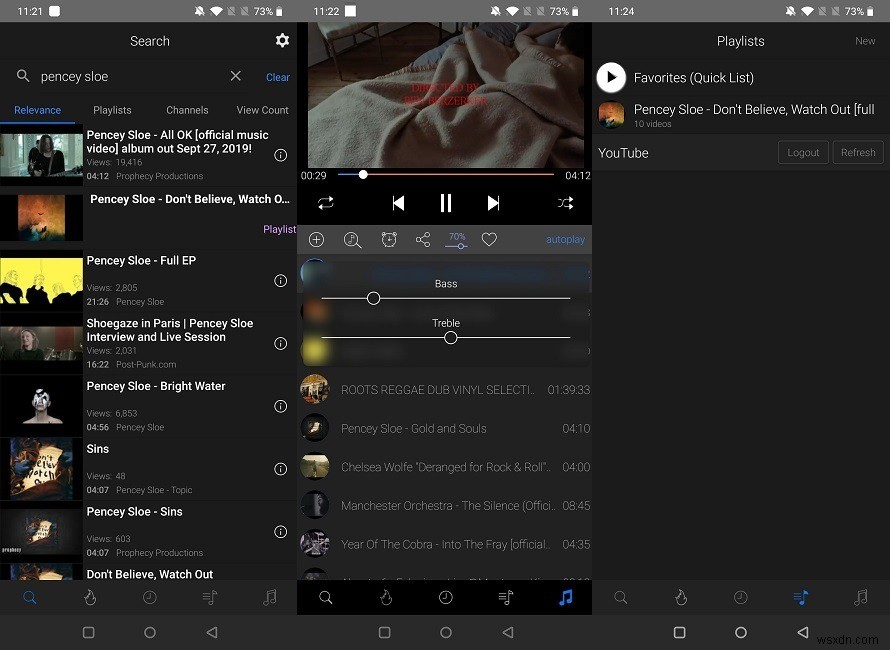The height and width of the screenshot is (650, 890).
Task: Tap Android back button on the Search screen
Action: 212,632
